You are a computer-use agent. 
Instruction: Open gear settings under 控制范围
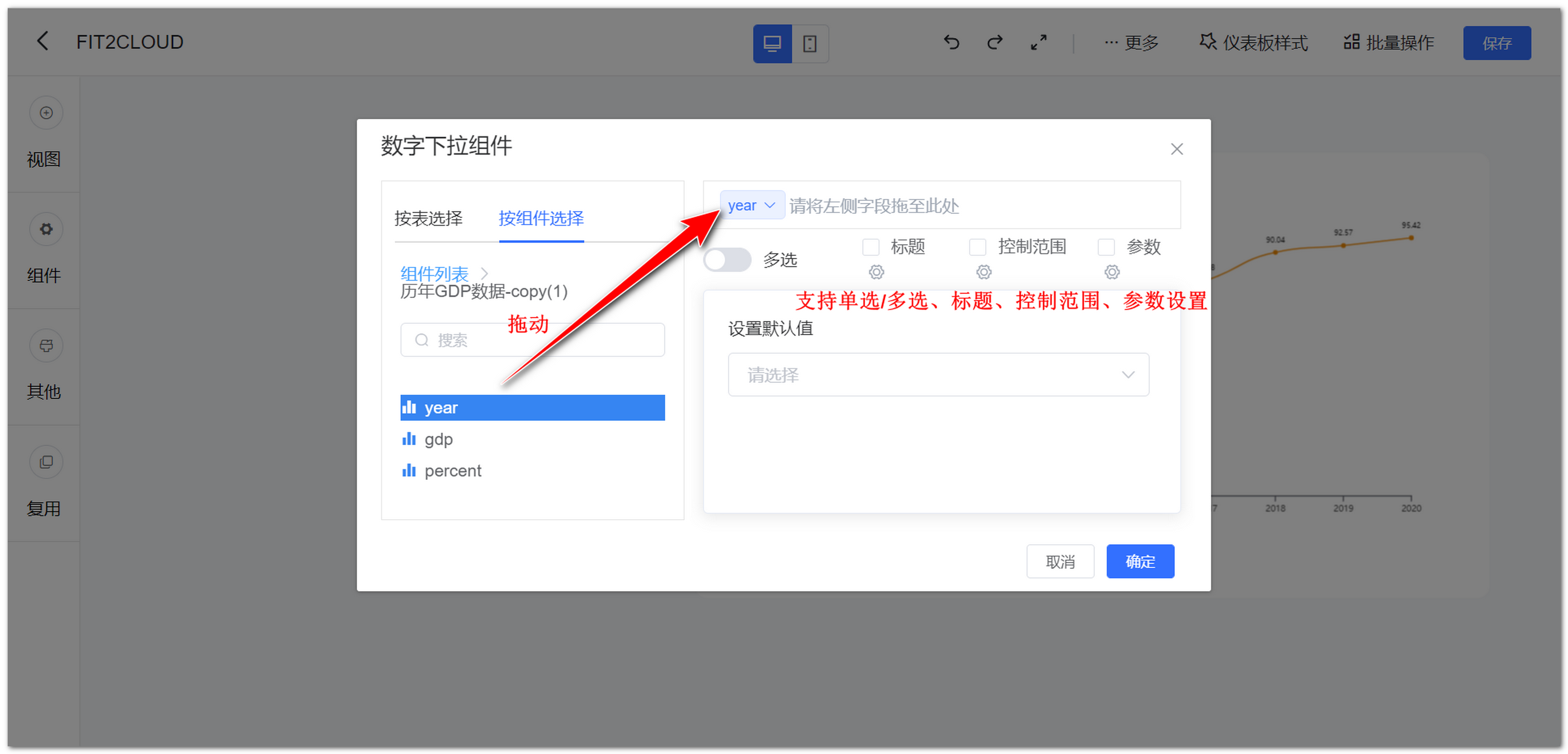pos(984,272)
